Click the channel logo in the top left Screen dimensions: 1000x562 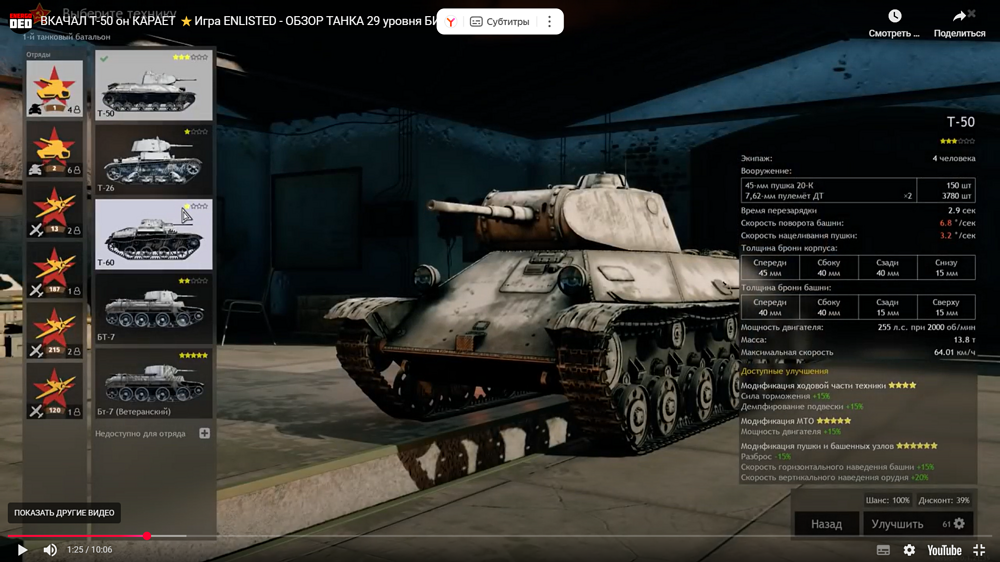coord(20,20)
